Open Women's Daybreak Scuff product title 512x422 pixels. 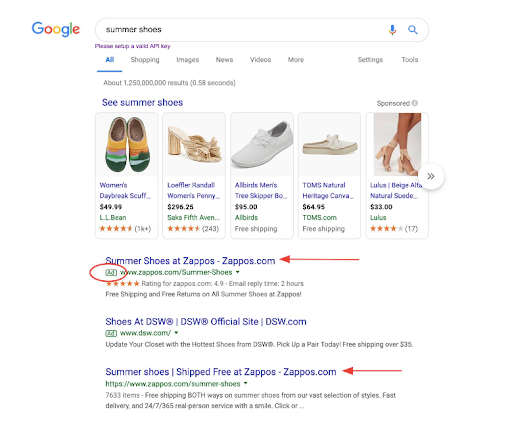click(x=125, y=190)
